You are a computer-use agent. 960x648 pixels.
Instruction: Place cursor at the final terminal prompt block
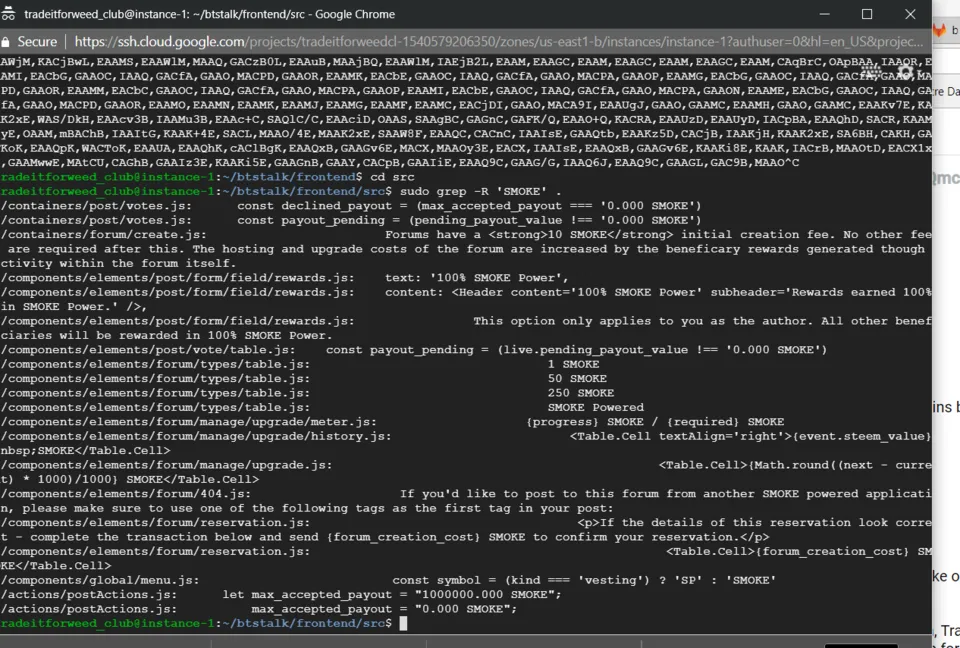403,623
